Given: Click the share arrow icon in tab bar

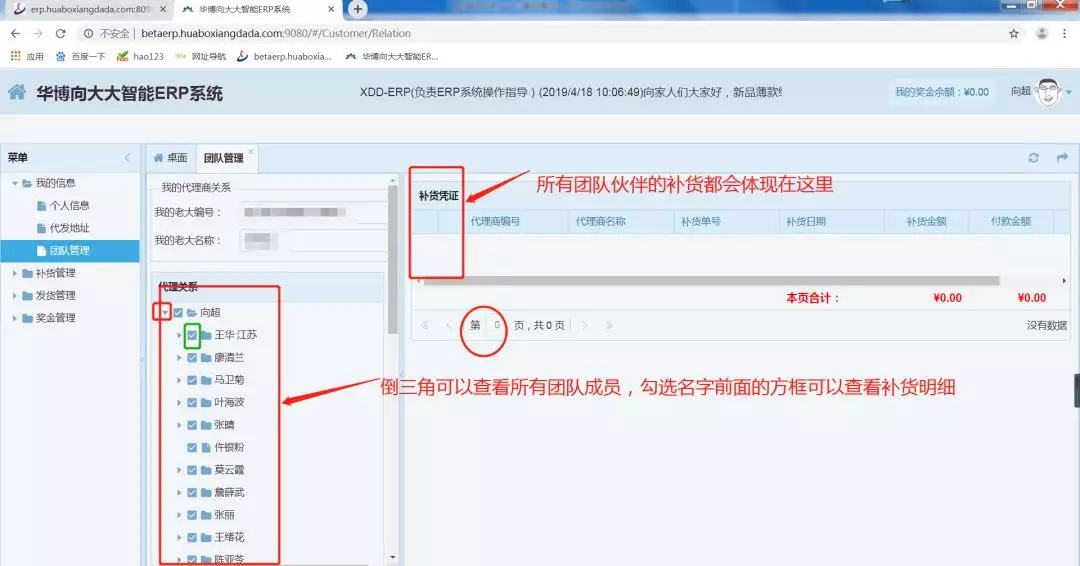Looking at the screenshot, I should (1062, 158).
